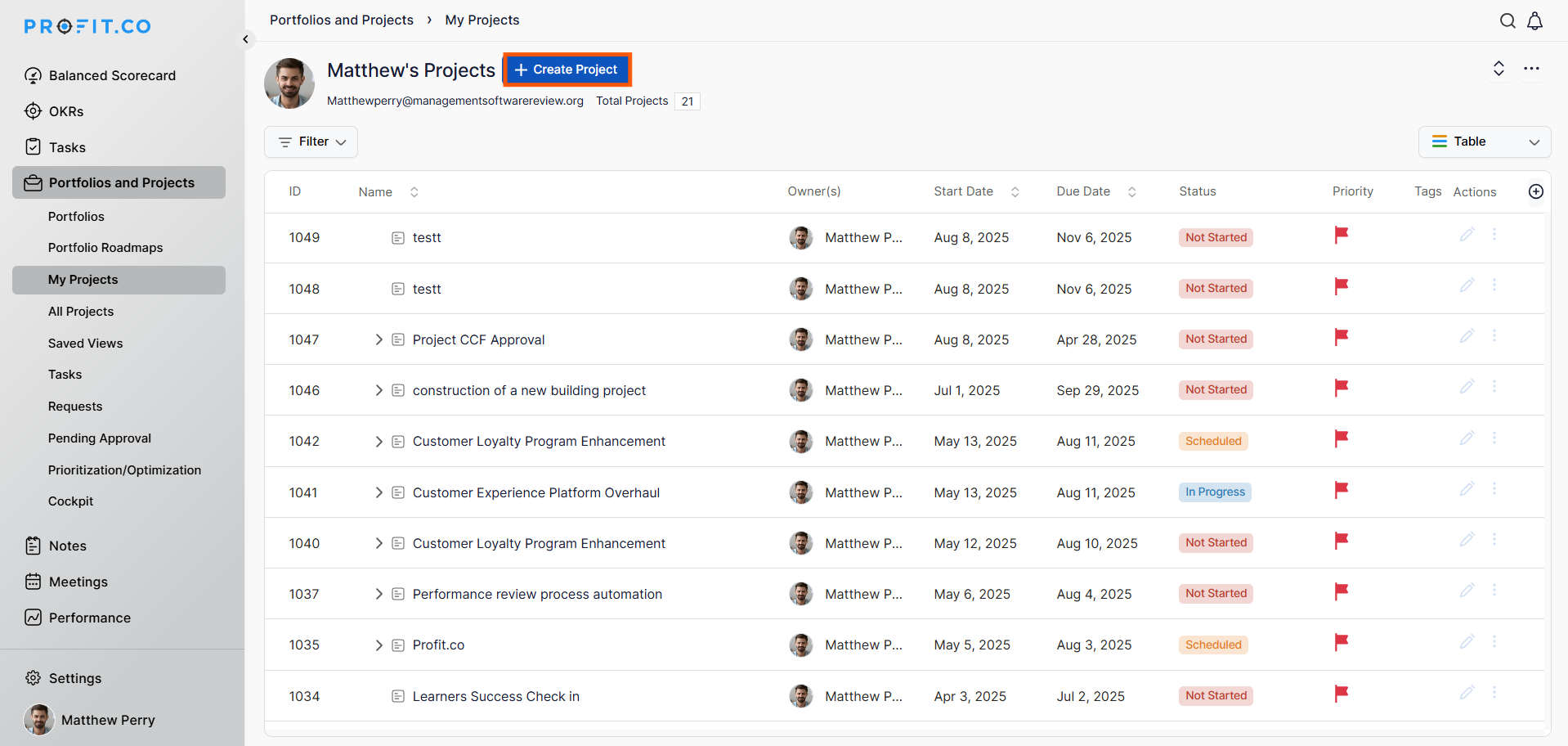Click the In Progress status badge
1568x746 pixels.
[x=1215, y=492]
